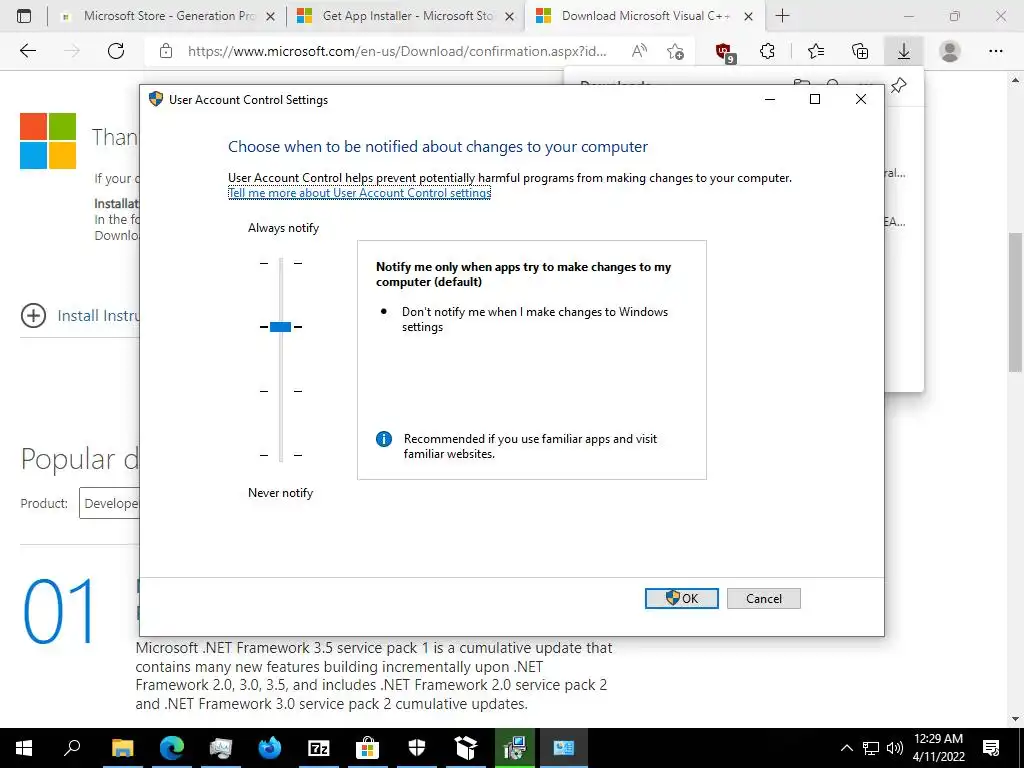Viewport: 1024px width, 768px height.
Task: Set UAC slider to third notch level
Action: 281,391
